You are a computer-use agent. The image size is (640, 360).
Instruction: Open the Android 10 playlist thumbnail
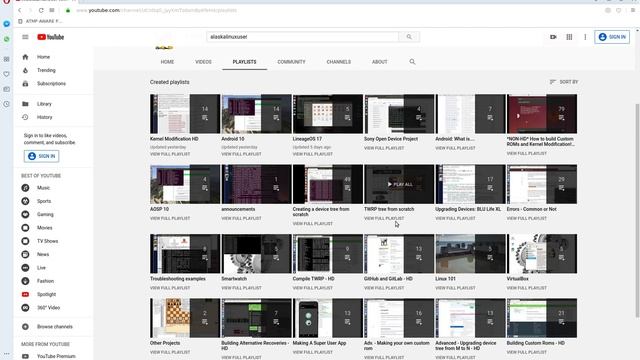click(x=256, y=114)
